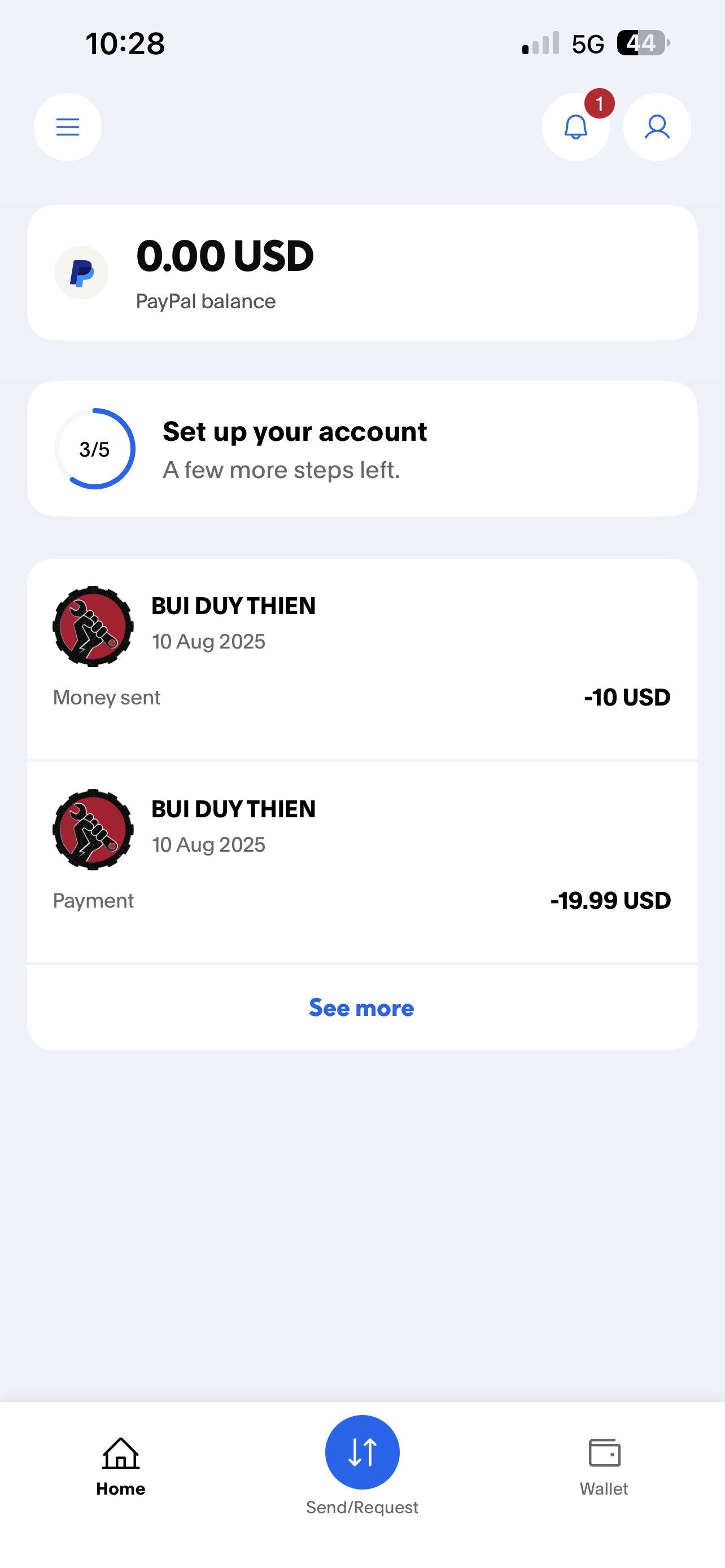Open the 3/5 setup progress circle
Viewport: 725px width, 1568px height.
click(94, 449)
